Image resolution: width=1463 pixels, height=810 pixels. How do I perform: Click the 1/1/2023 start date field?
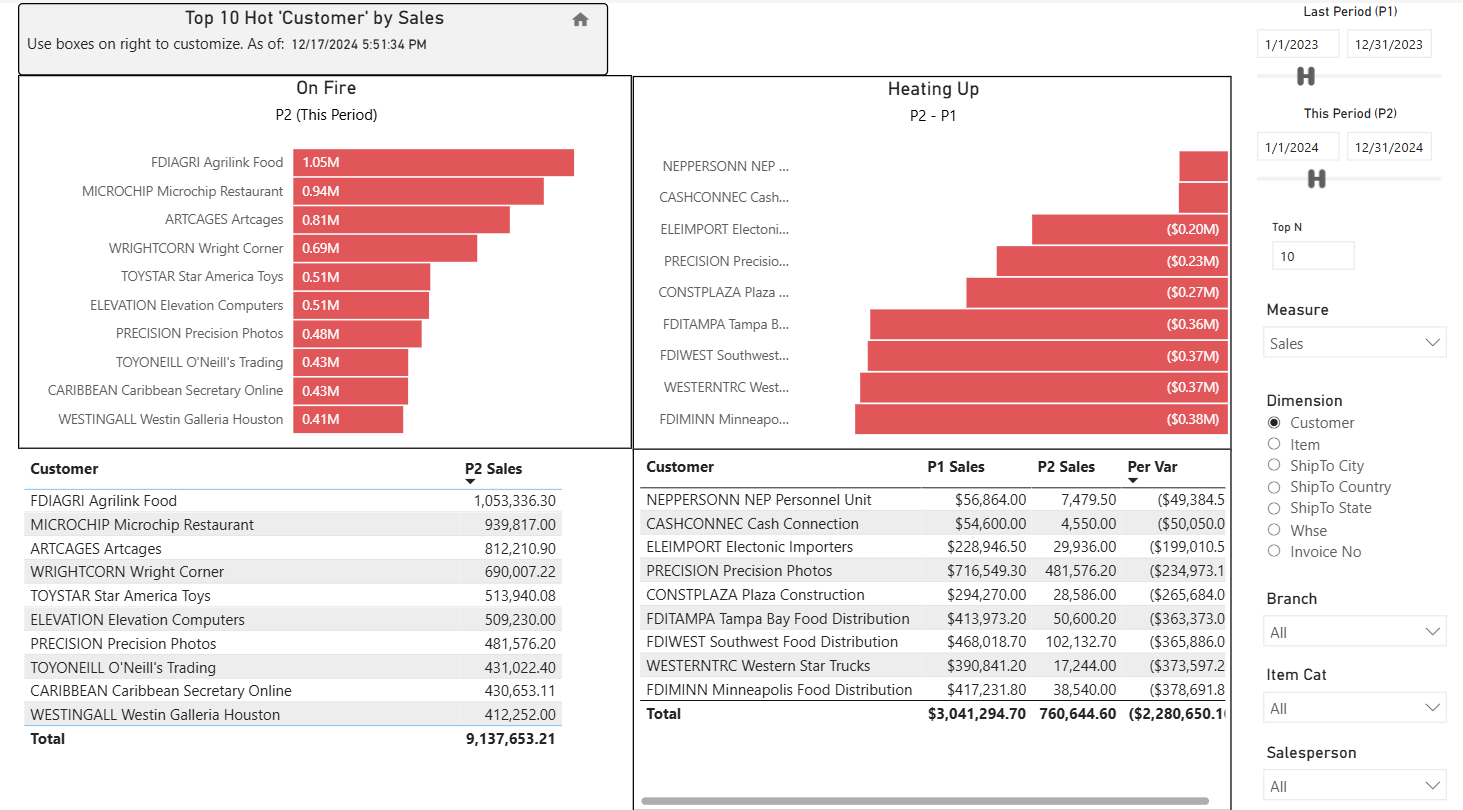pyautogui.click(x=1299, y=45)
